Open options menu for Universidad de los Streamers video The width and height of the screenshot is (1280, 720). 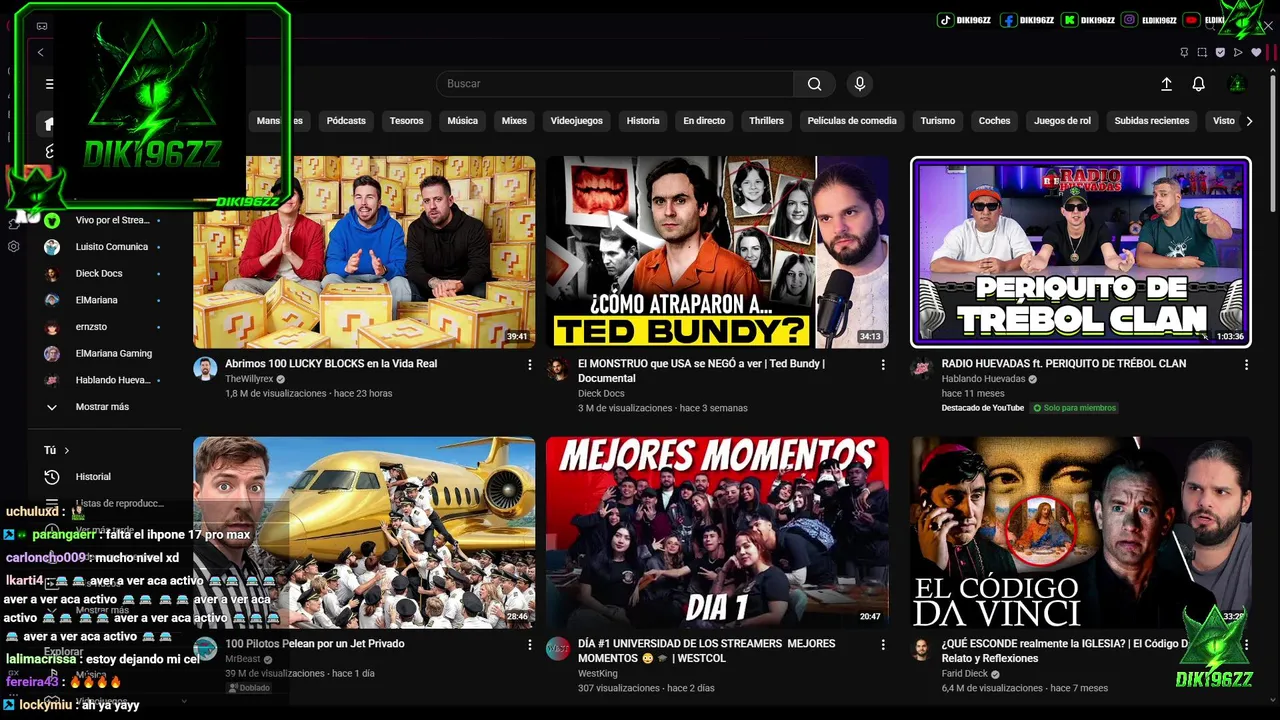(x=883, y=645)
